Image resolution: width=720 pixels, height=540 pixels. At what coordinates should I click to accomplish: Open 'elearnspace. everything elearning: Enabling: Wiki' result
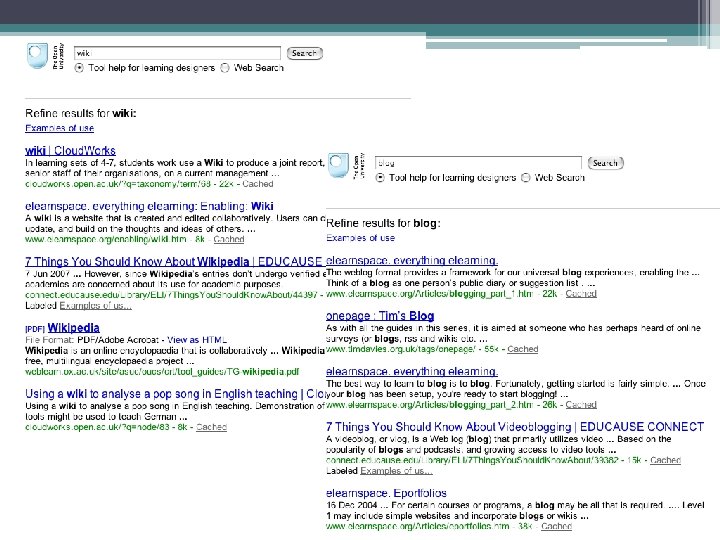click(x=149, y=206)
